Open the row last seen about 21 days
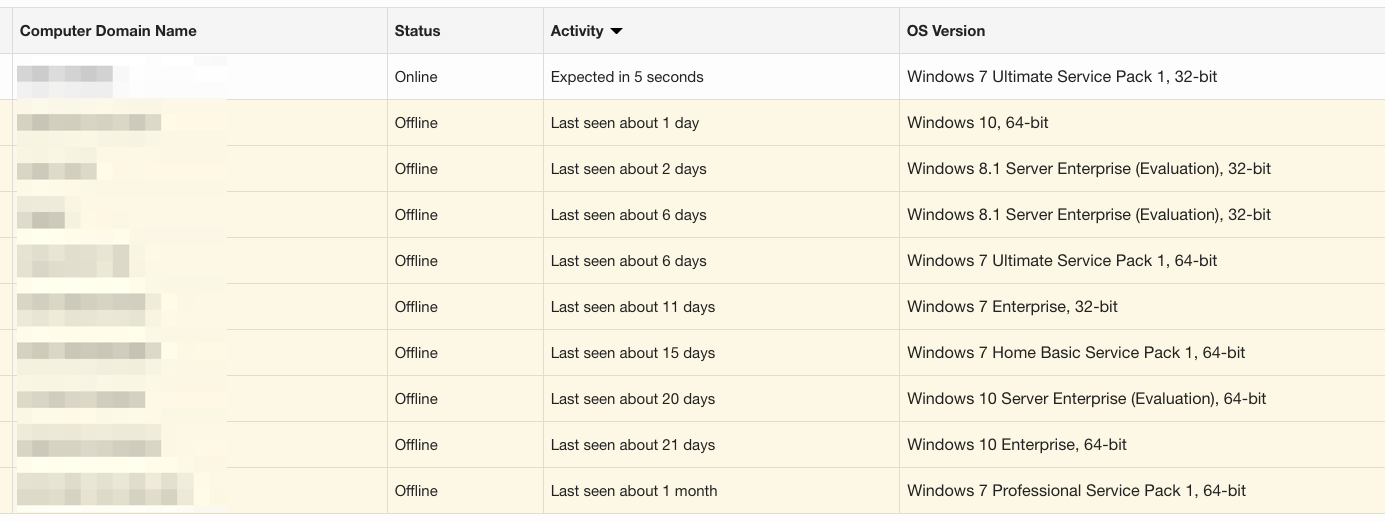1385x522 pixels. 632,445
